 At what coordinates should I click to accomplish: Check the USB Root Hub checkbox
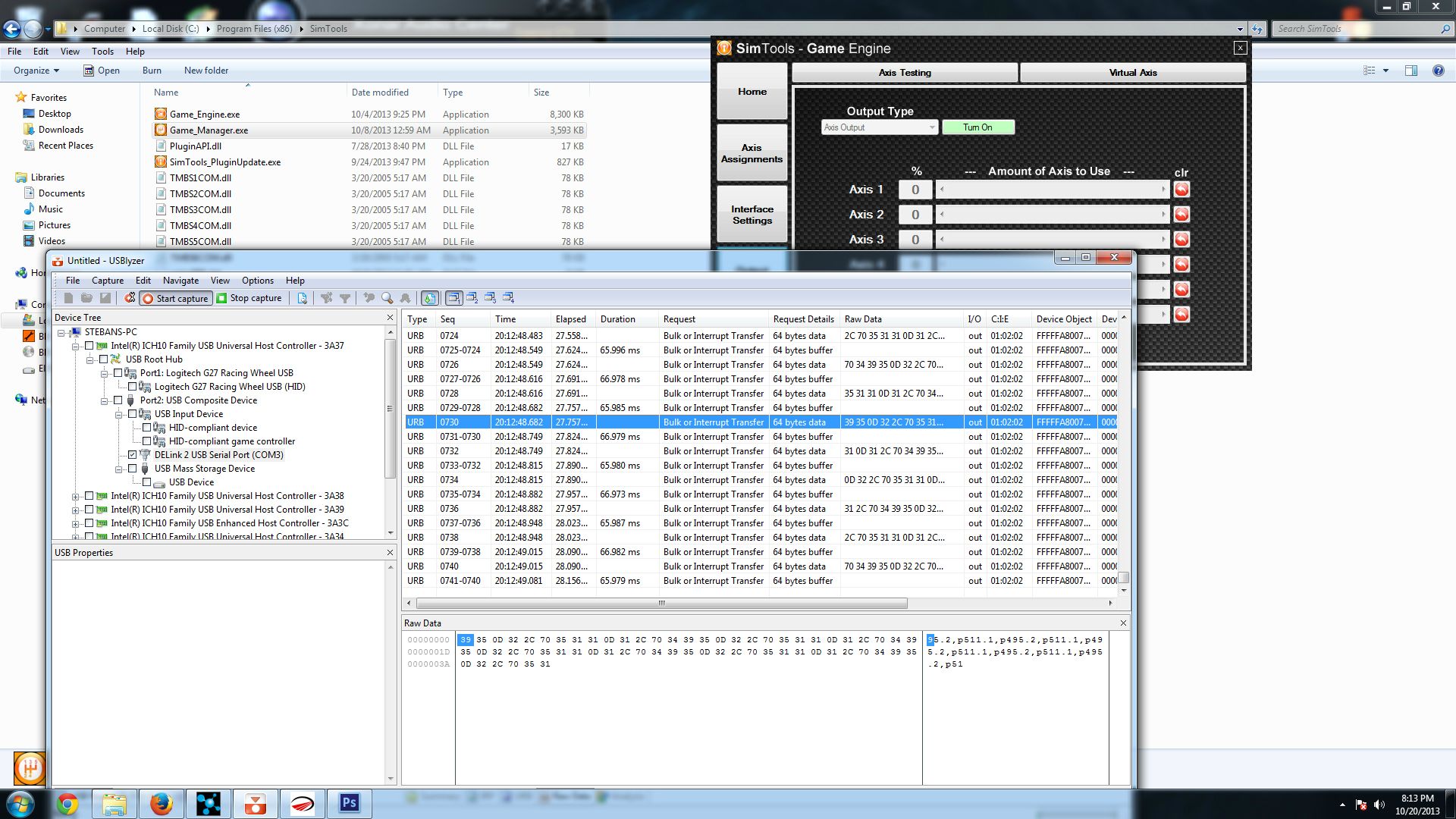pyautogui.click(x=104, y=359)
